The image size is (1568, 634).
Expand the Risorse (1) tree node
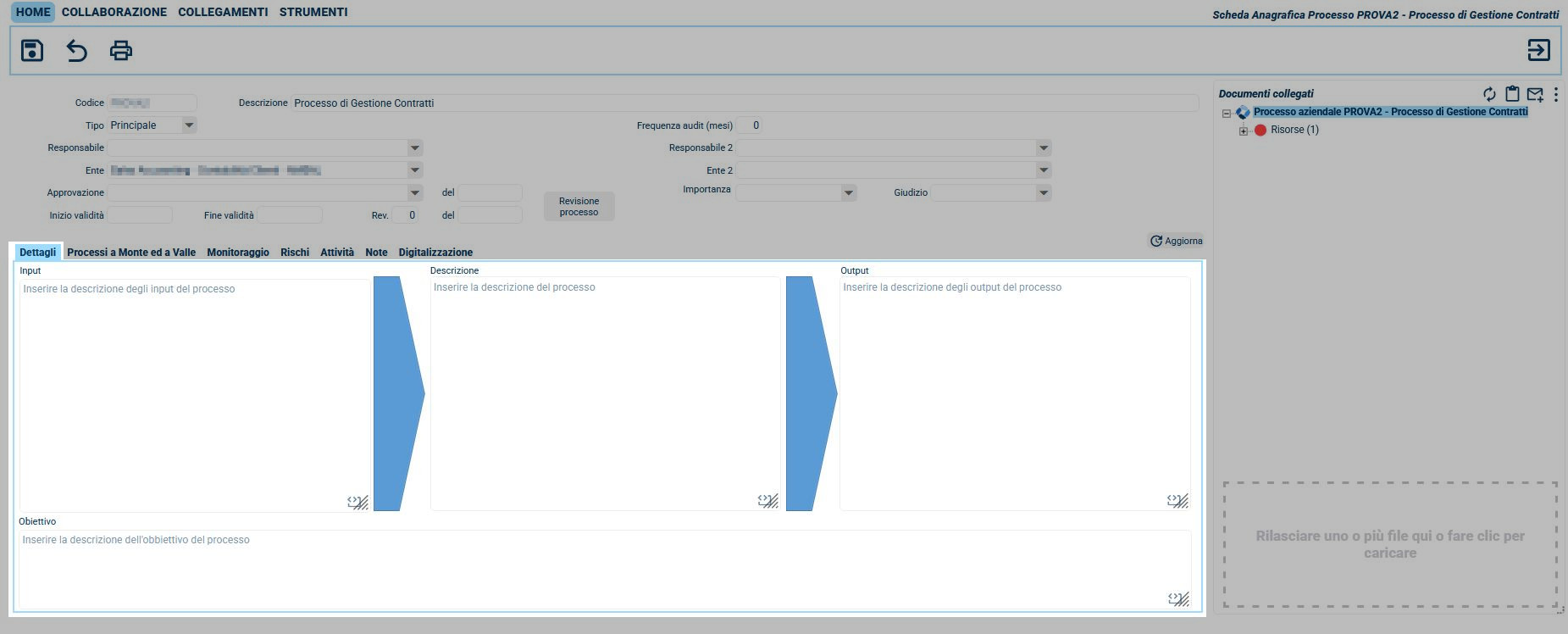(1244, 131)
